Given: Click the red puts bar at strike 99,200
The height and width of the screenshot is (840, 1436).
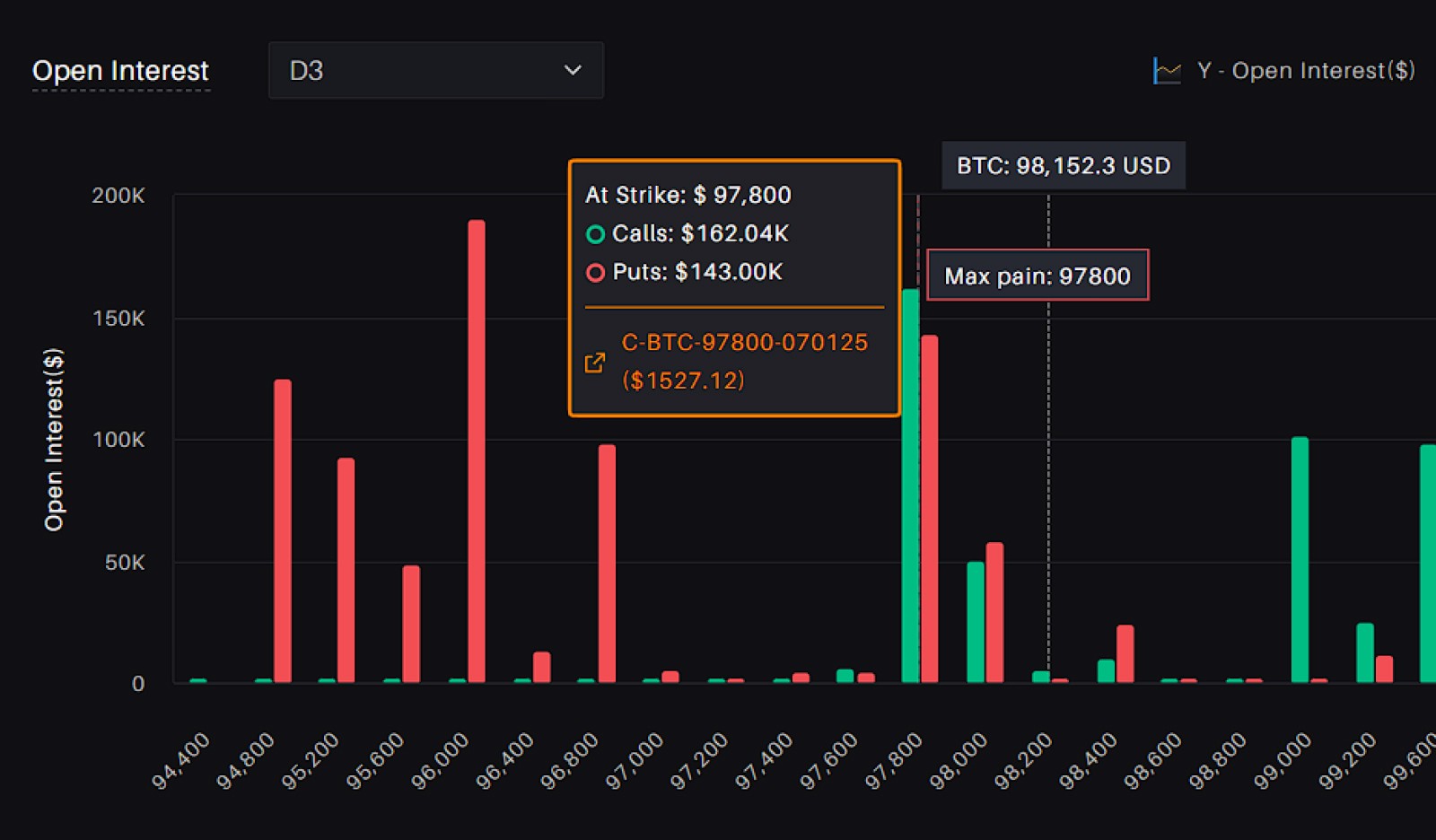Looking at the screenshot, I should 1384,669.
